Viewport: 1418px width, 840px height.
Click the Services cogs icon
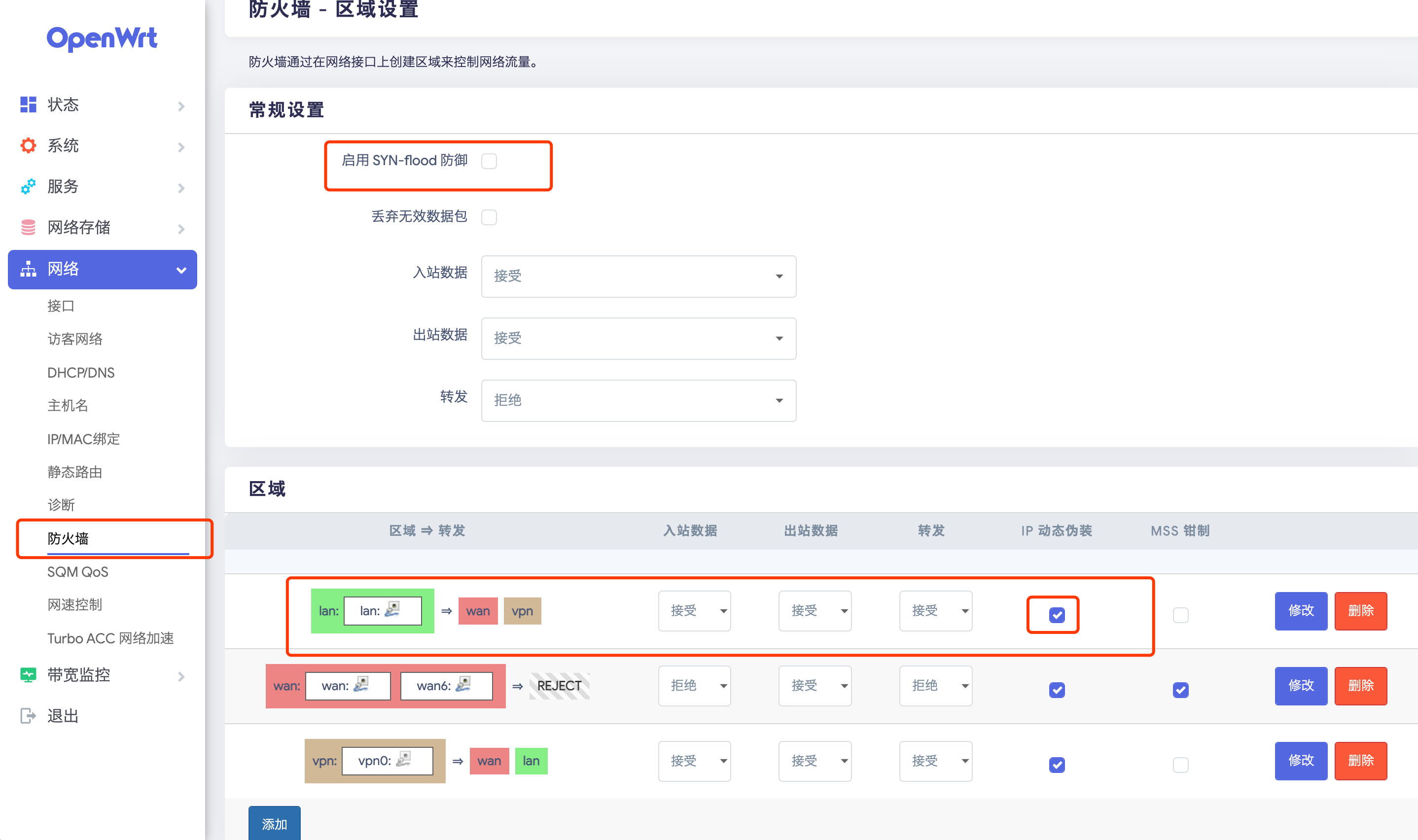(x=28, y=186)
